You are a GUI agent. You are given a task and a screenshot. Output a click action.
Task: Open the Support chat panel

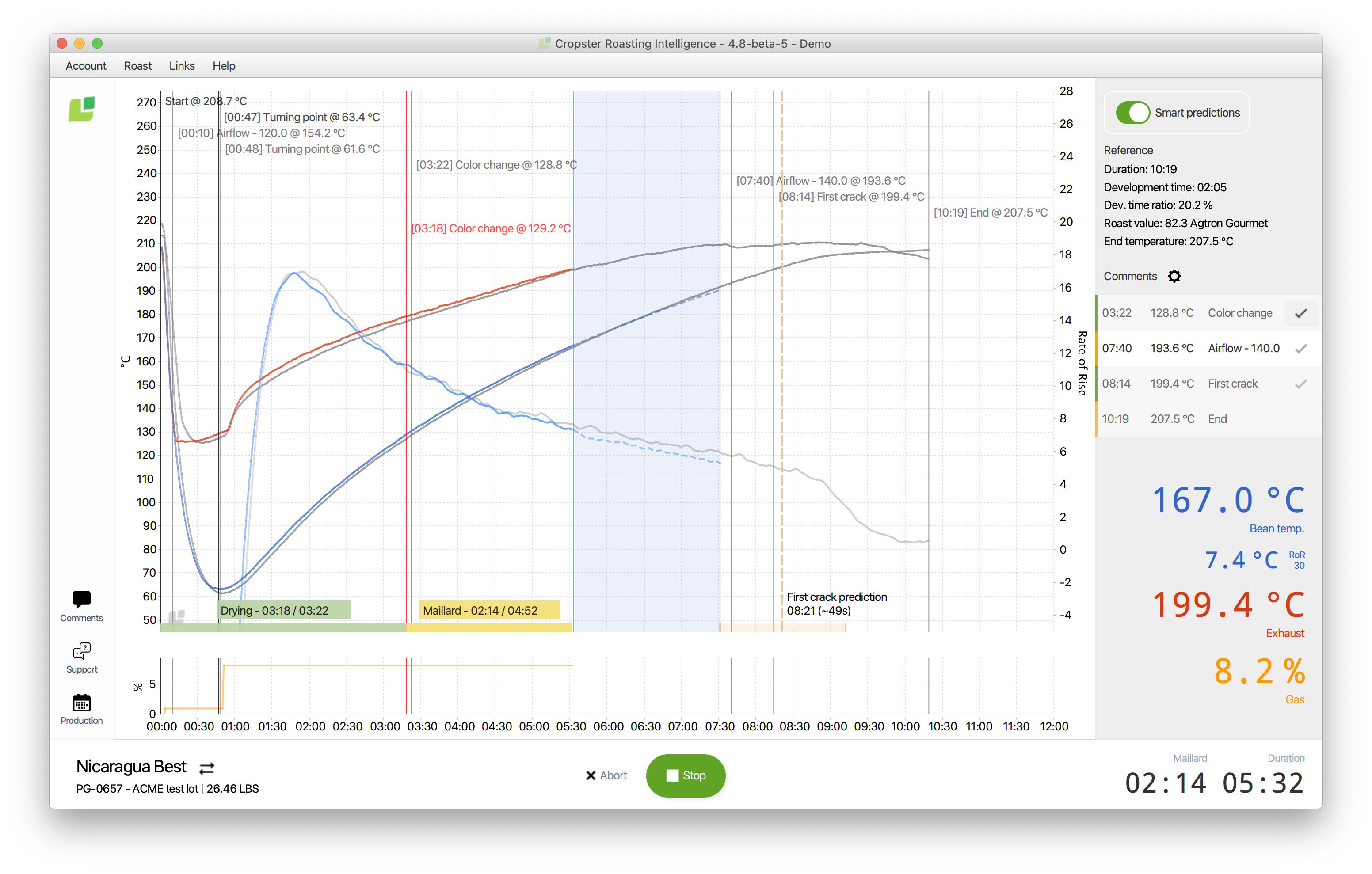(x=81, y=658)
